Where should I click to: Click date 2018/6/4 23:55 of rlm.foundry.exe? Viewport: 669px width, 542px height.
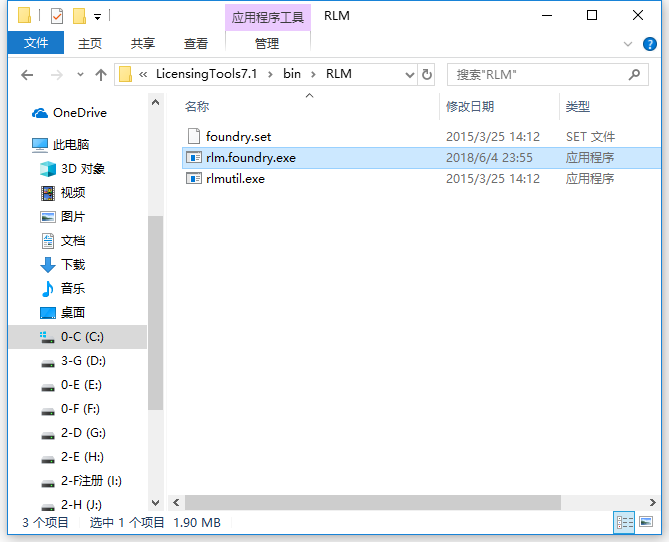tap(489, 158)
